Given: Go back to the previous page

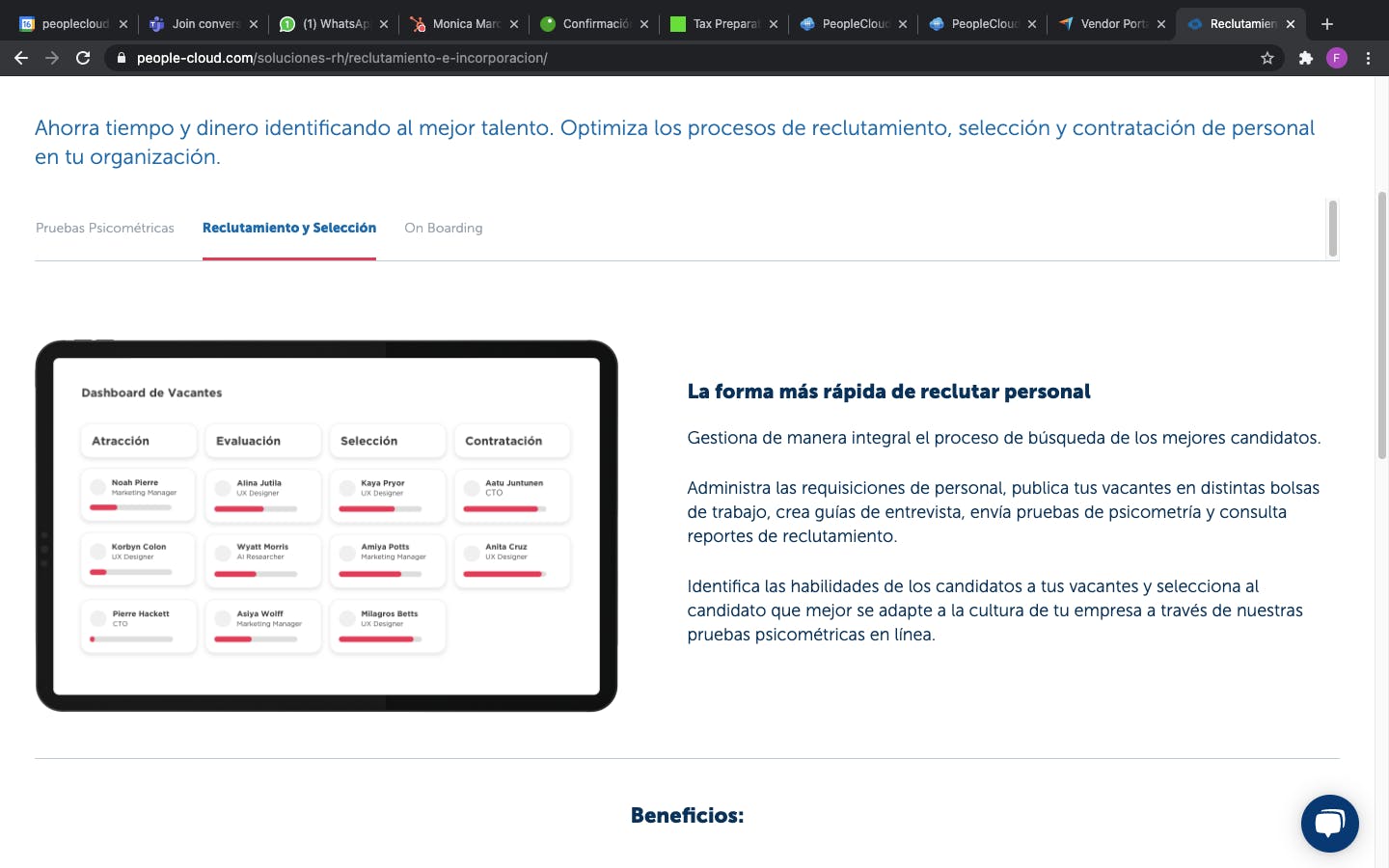Looking at the screenshot, I should click(21, 58).
